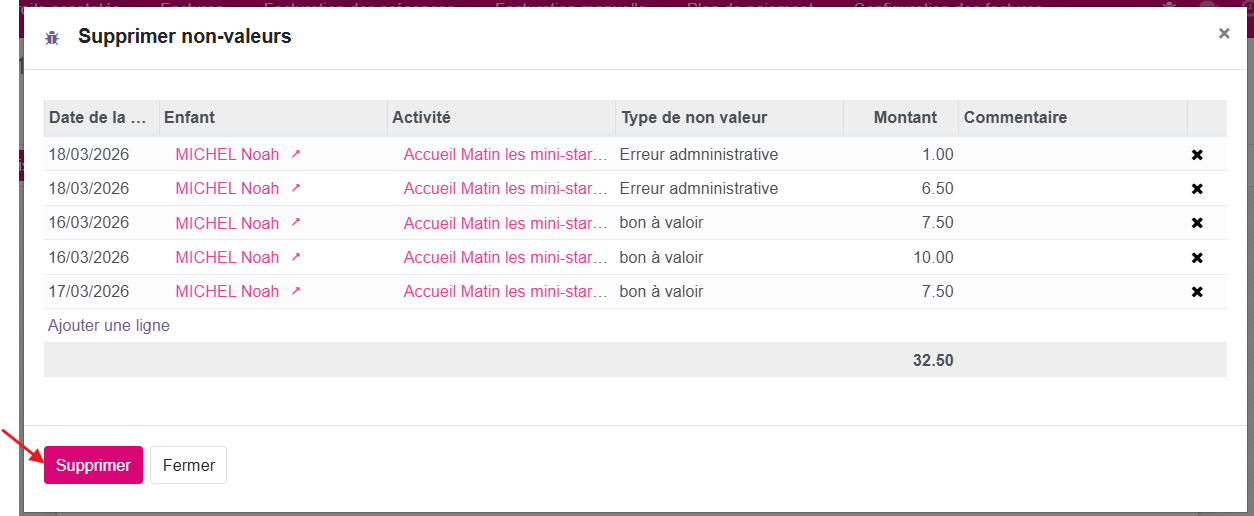Open external link for MICHEL Noah, 17/03/2026 row
The width and height of the screenshot is (1254, 516).
[x=295, y=291]
